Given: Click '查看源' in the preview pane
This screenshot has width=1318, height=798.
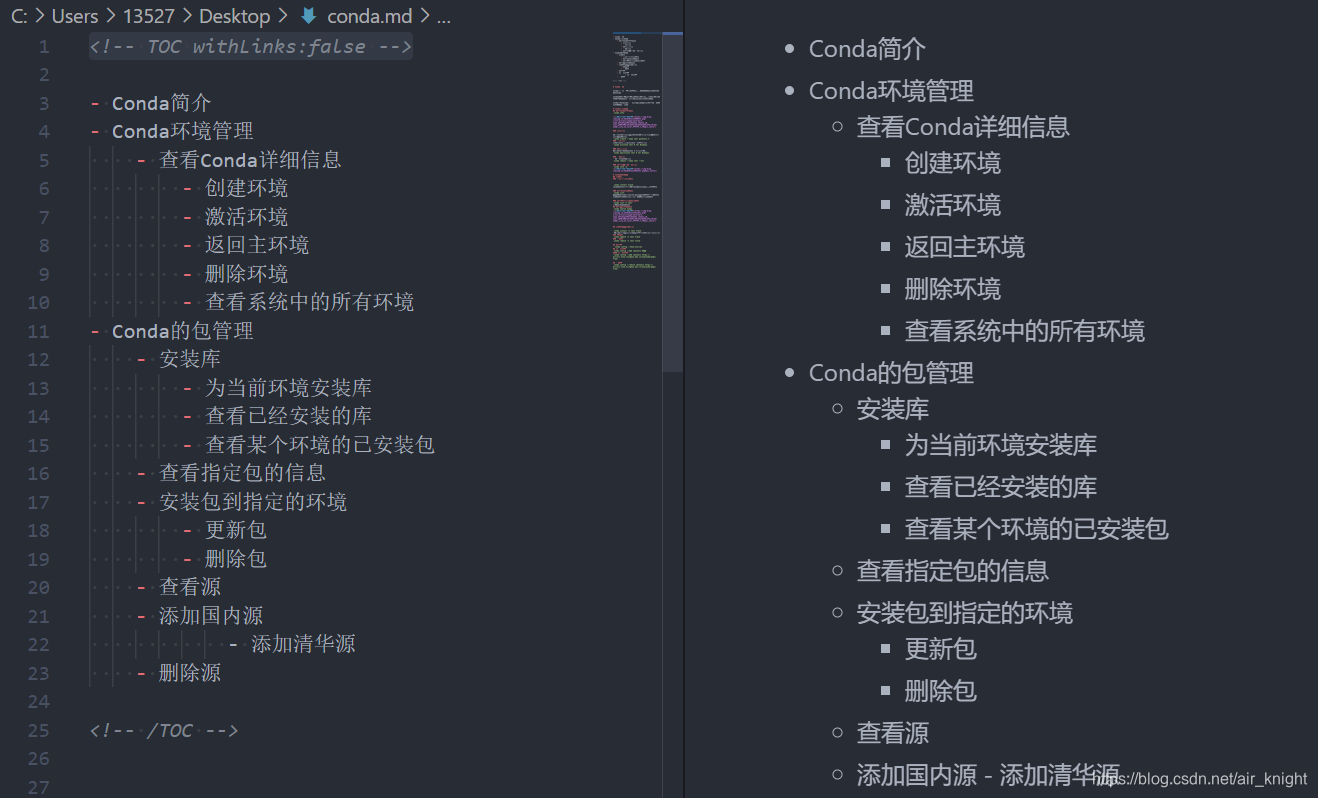Looking at the screenshot, I should click(893, 733).
